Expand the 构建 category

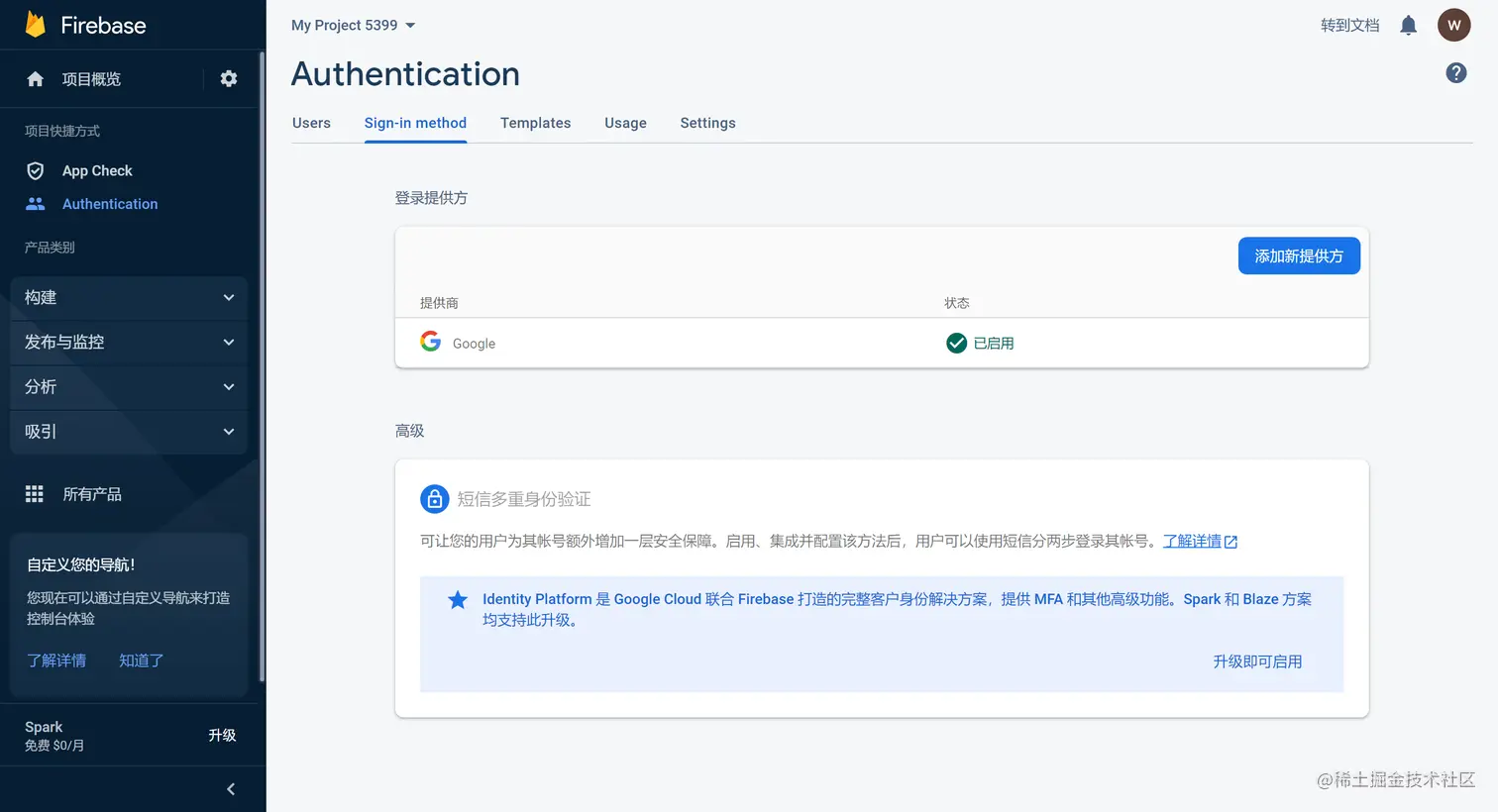129,297
